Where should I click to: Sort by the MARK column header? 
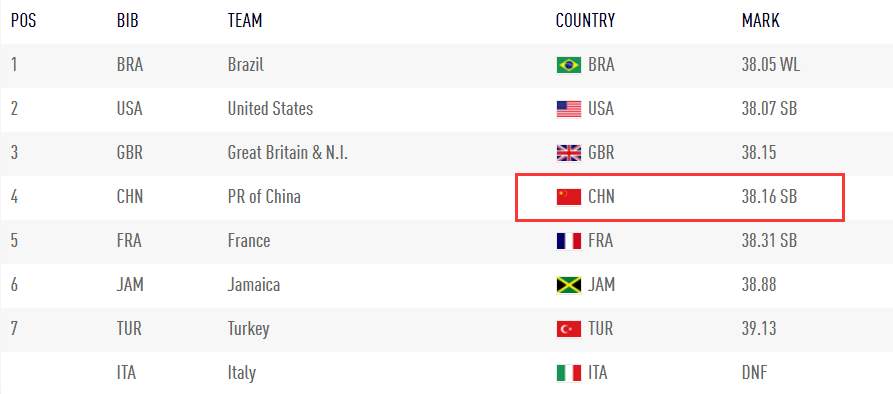click(760, 20)
